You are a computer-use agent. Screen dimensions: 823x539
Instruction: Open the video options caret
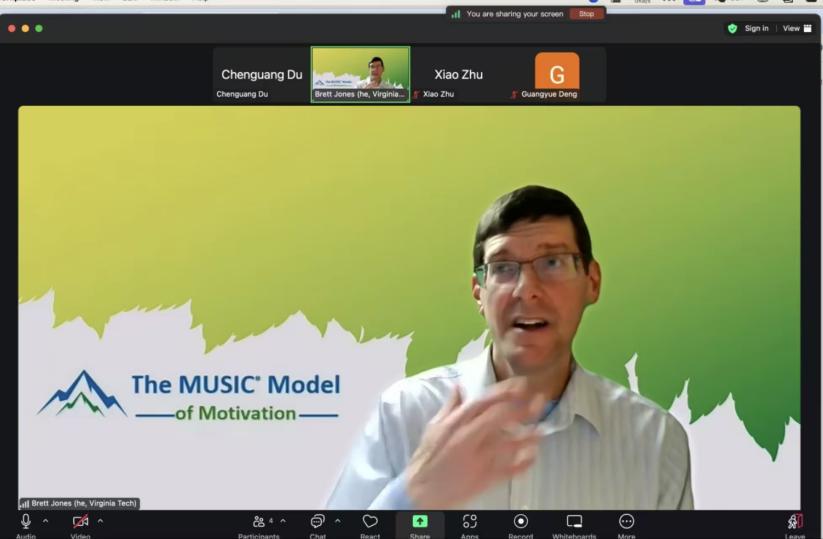(100, 521)
